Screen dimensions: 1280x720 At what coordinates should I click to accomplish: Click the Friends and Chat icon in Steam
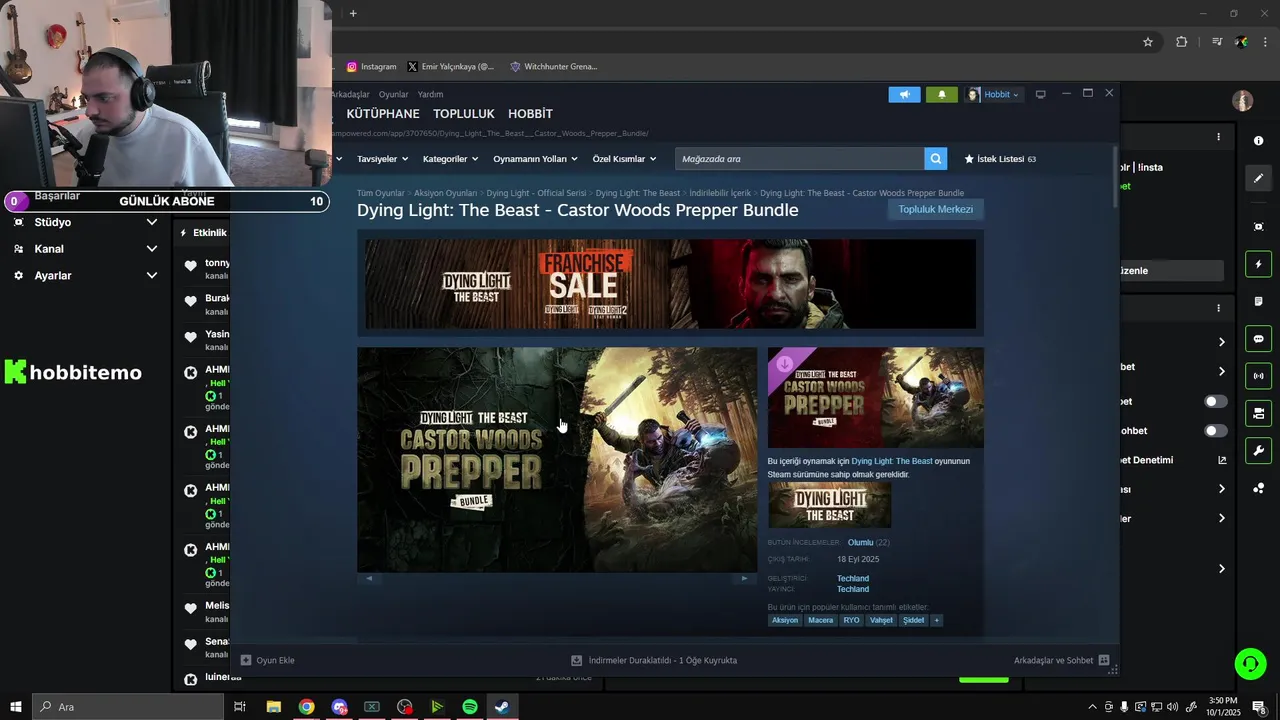[1104, 660]
